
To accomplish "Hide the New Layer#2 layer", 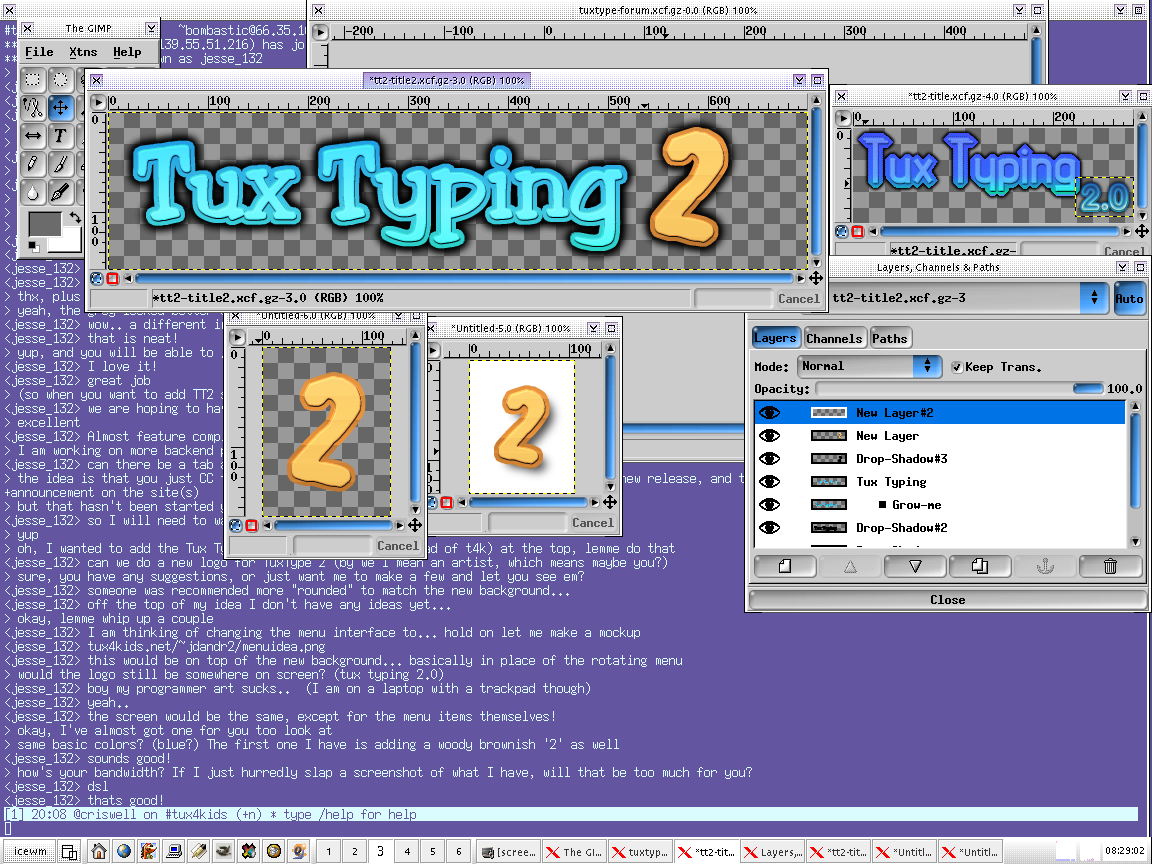I will tap(769, 413).
